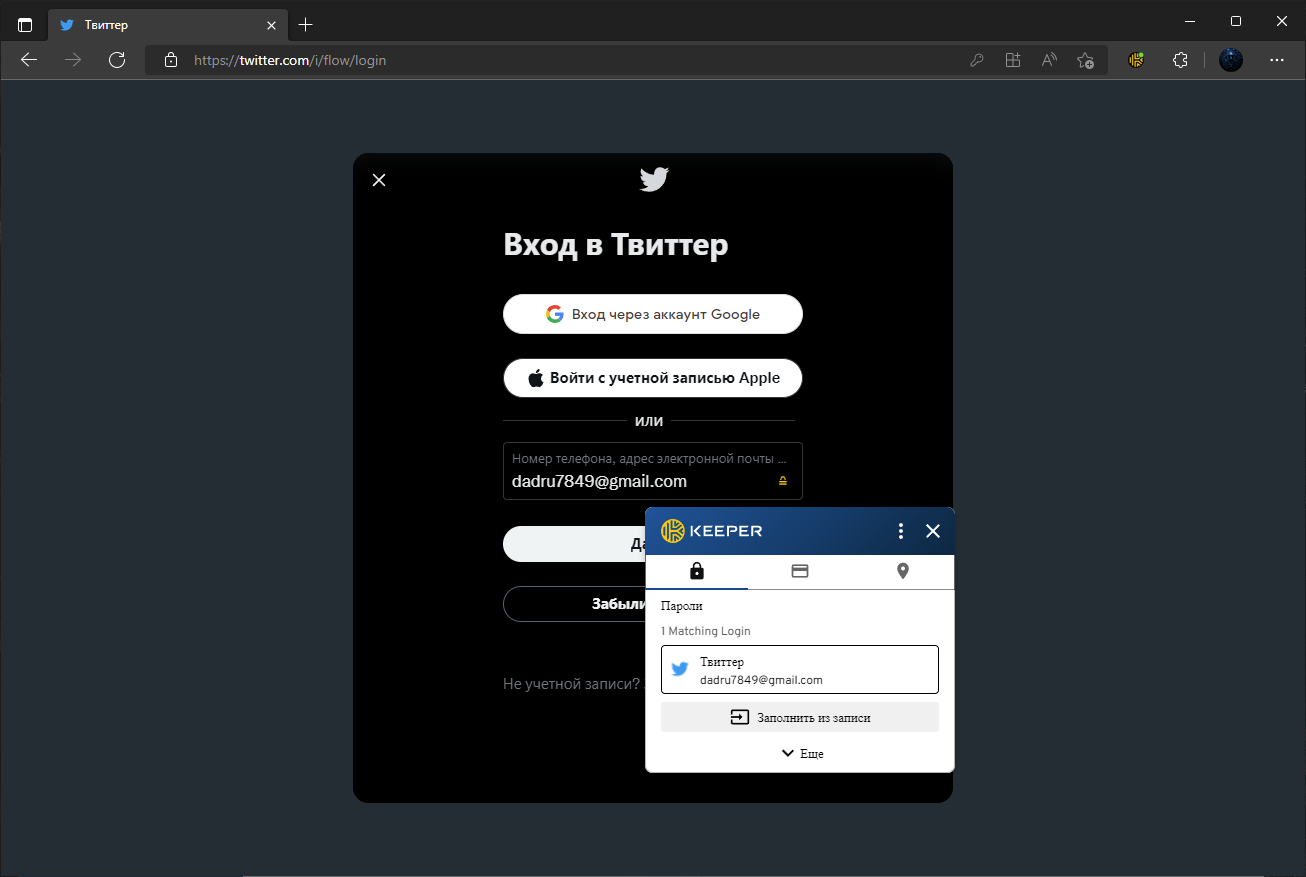Click the Keeper logo in popup header
The width and height of the screenshot is (1306, 877).
click(711, 531)
